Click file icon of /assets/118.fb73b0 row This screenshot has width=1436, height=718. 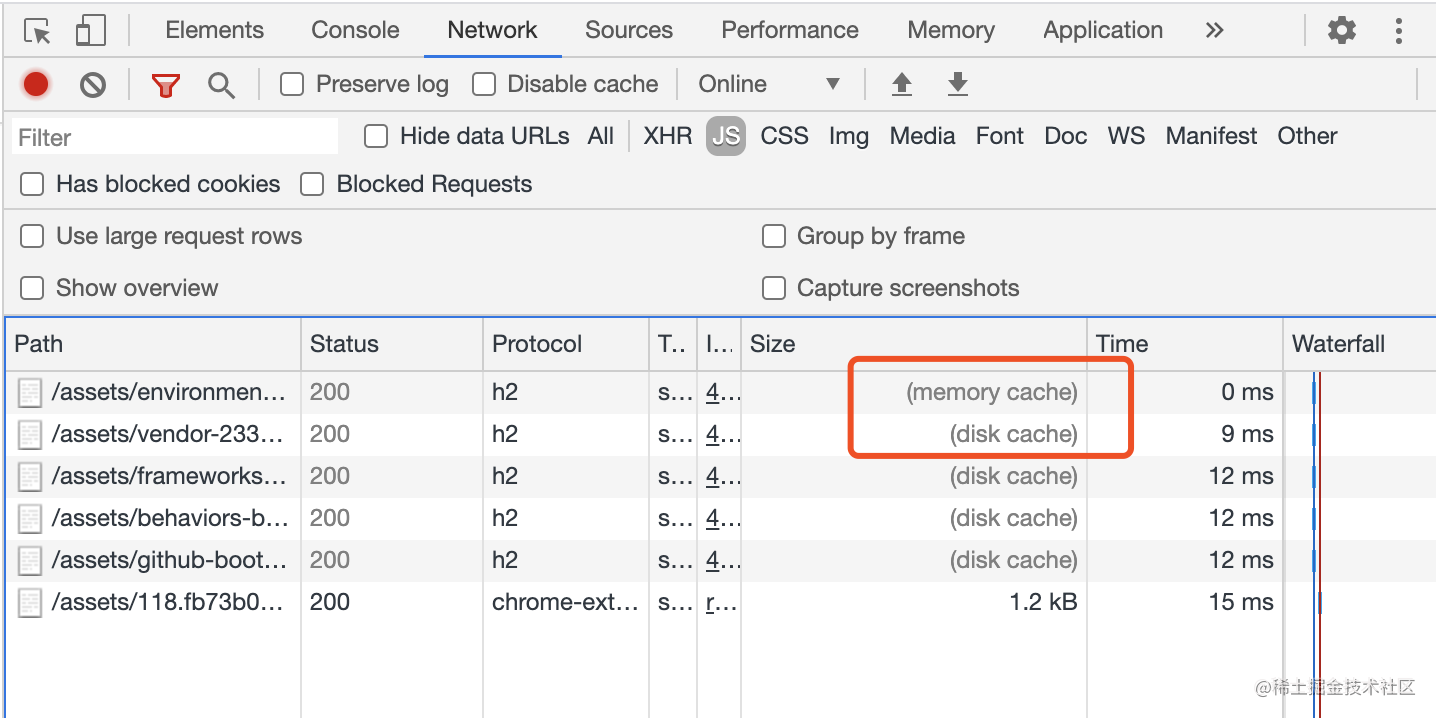coord(30,603)
